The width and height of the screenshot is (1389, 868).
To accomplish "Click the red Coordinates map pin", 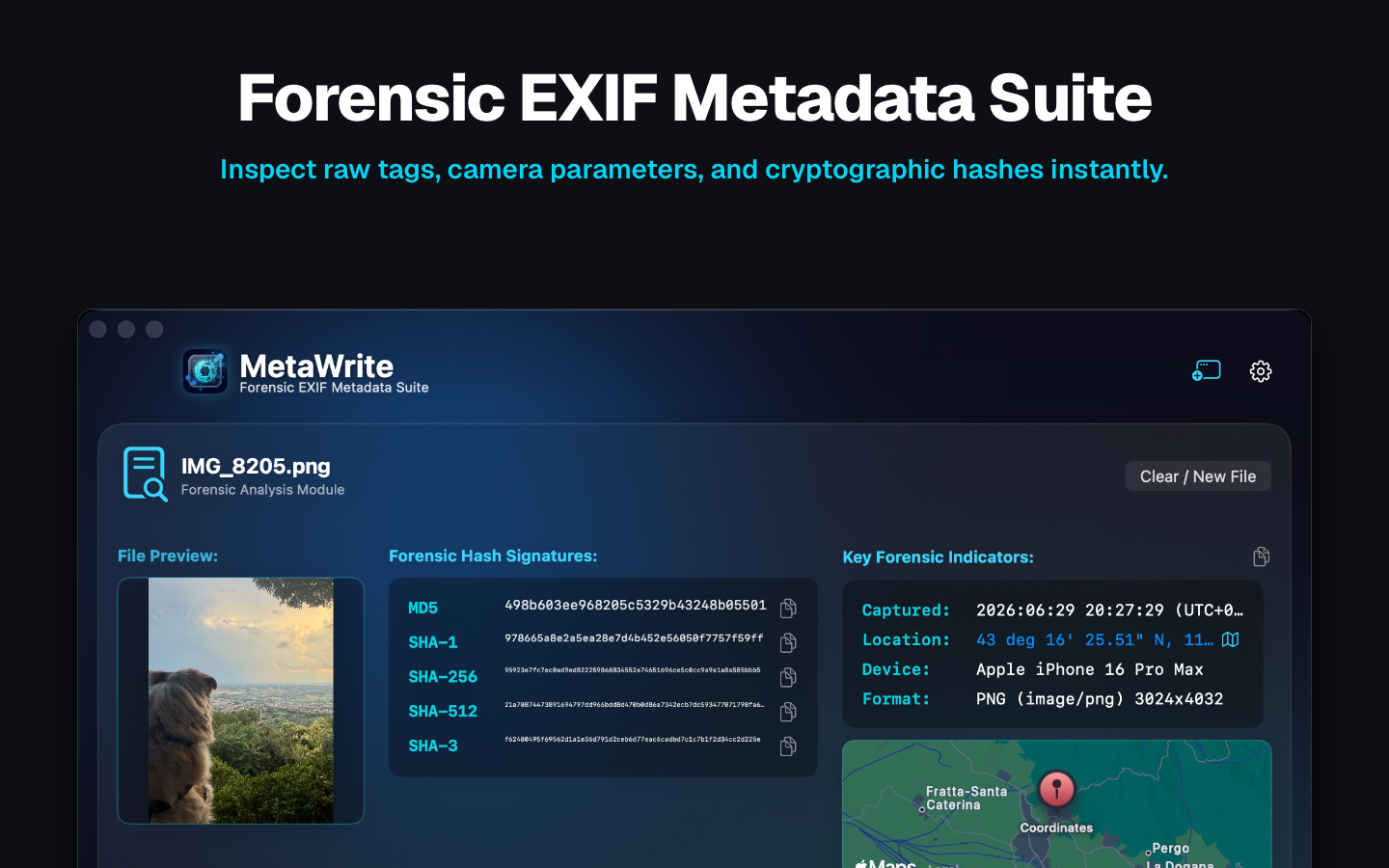I will coord(1056,789).
